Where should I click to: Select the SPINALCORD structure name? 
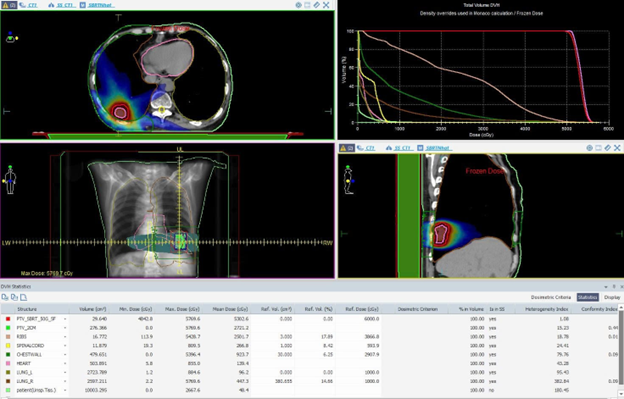[x=30, y=346]
